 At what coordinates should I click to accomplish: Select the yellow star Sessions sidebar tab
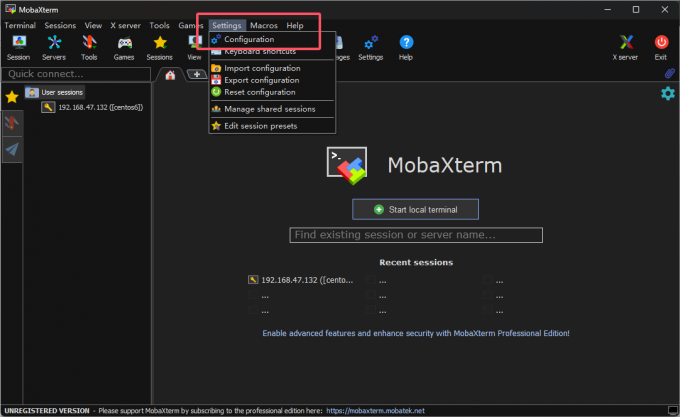12,97
